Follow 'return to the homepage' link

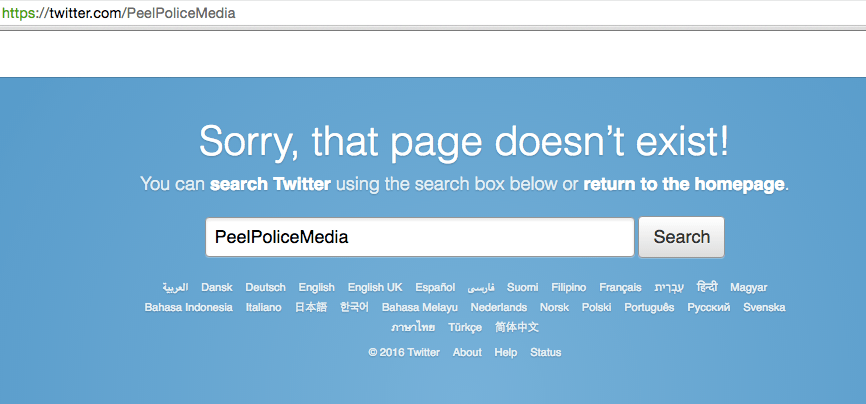[x=685, y=184]
